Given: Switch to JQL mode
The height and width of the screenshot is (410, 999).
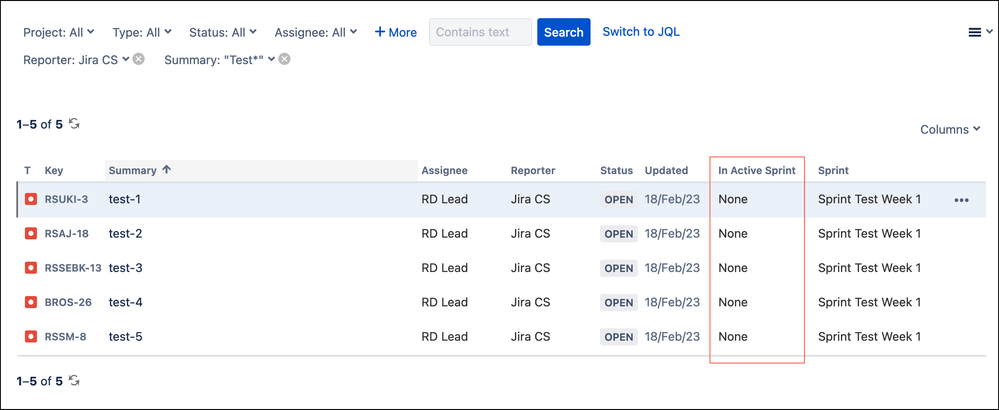Looking at the screenshot, I should point(641,31).
